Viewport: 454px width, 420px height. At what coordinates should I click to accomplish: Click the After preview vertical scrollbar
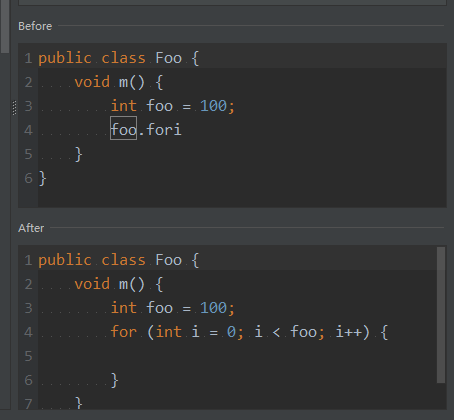pos(441,315)
